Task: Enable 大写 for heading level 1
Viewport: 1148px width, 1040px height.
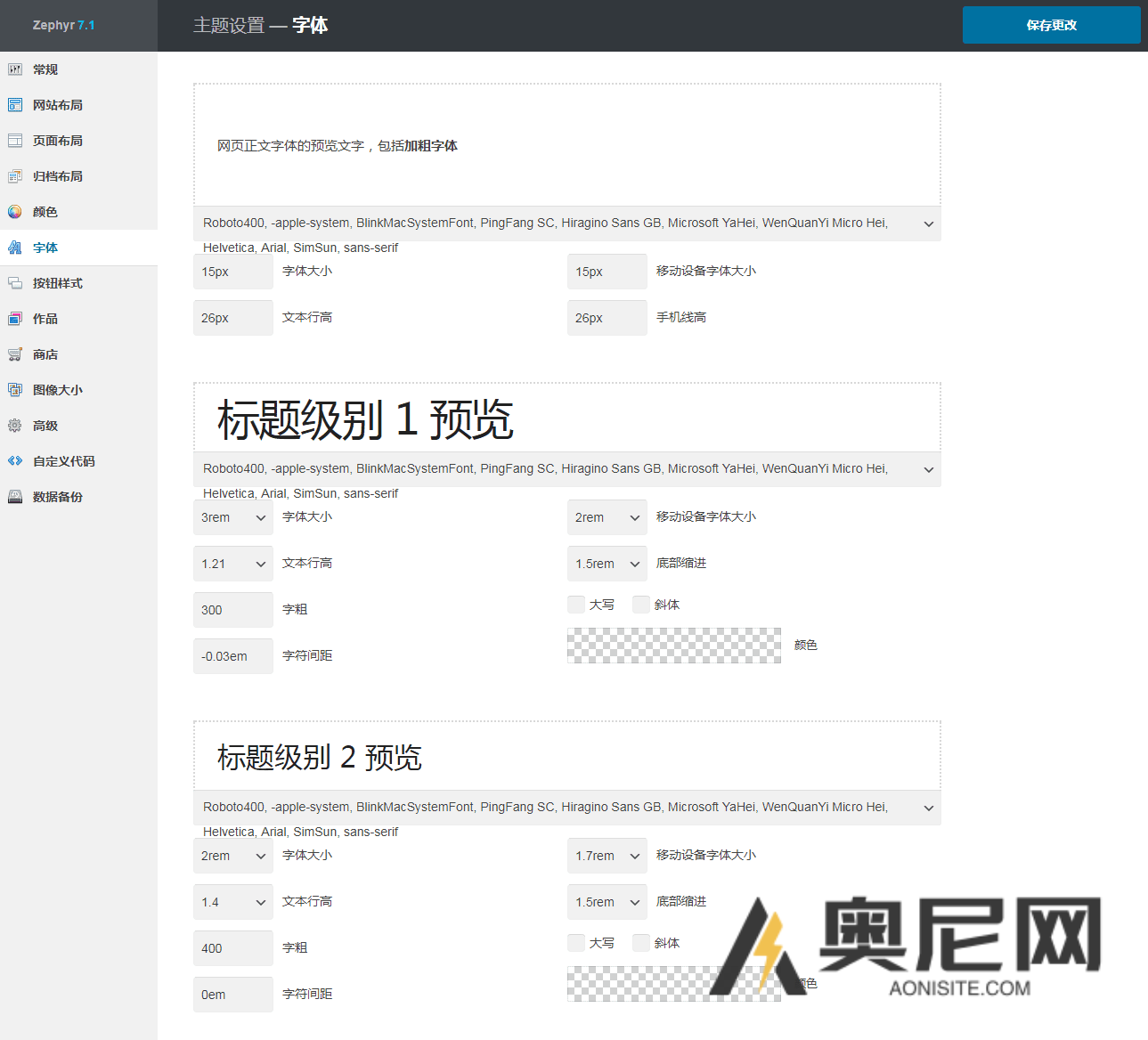Action: point(575,604)
